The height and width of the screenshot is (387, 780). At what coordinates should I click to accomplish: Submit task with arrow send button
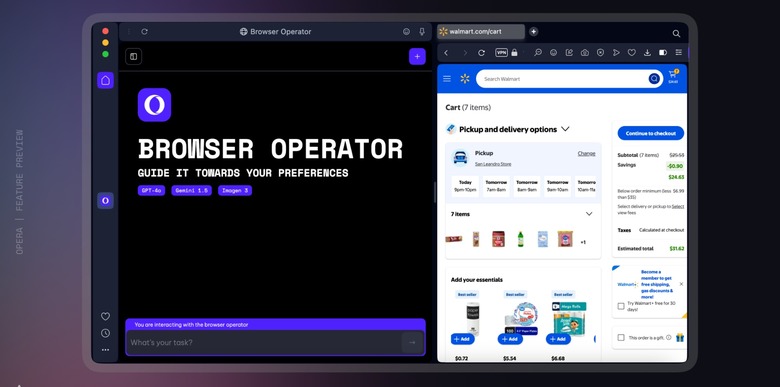(x=412, y=343)
